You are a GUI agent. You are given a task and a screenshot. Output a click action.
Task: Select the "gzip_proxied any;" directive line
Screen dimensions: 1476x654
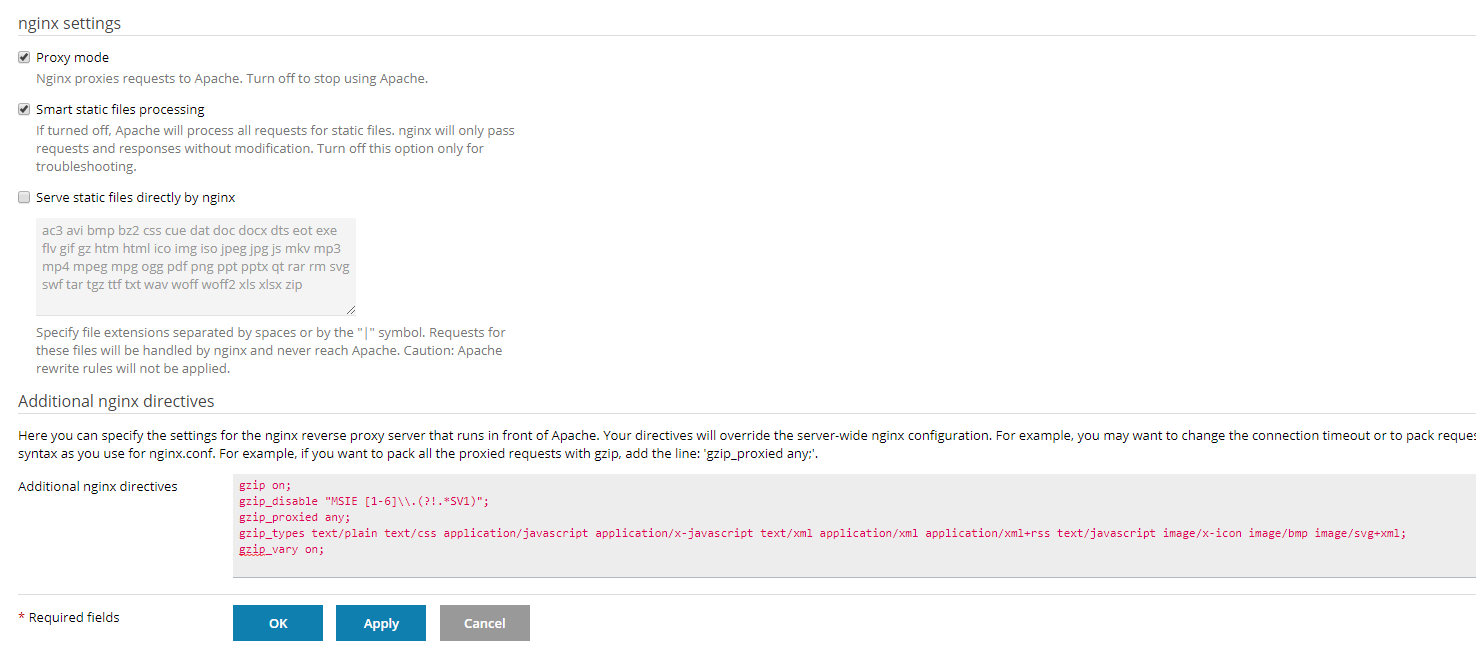pyautogui.click(x=294, y=518)
